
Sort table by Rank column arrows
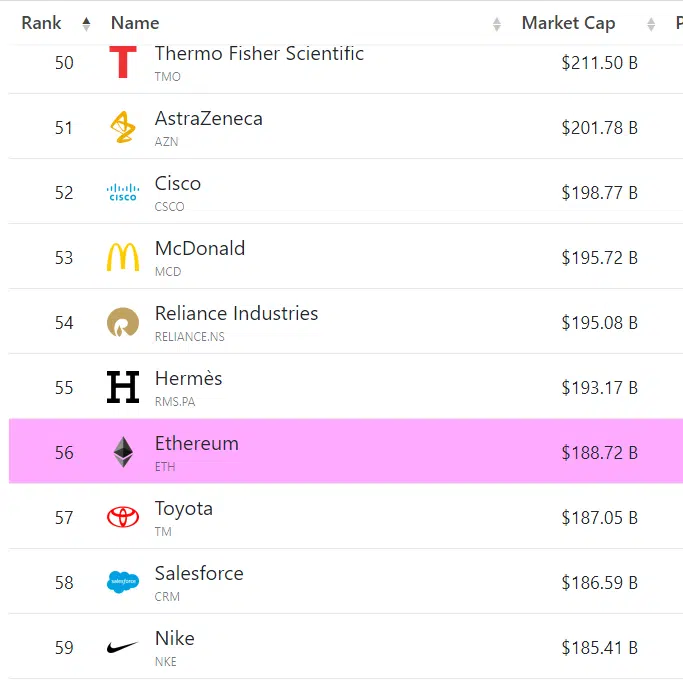click(86, 24)
